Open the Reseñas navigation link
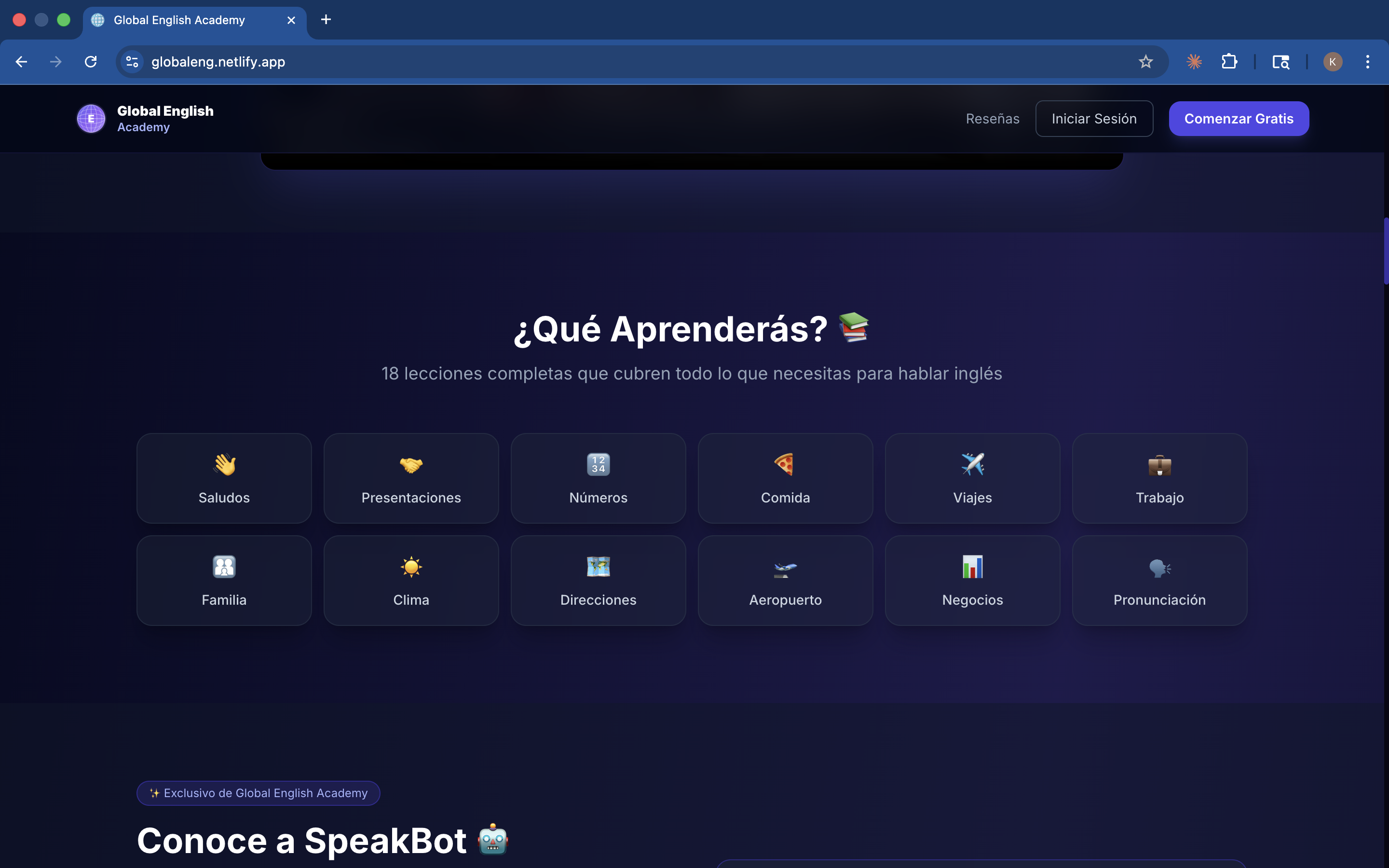The height and width of the screenshot is (868, 1389). [993, 118]
